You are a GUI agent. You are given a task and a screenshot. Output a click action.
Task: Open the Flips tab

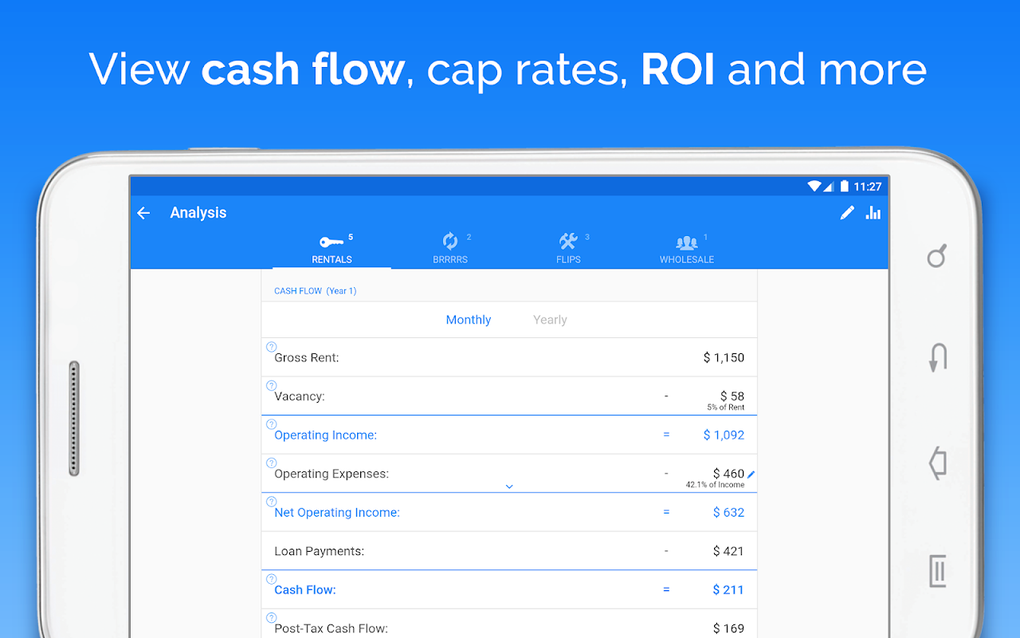[568, 248]
